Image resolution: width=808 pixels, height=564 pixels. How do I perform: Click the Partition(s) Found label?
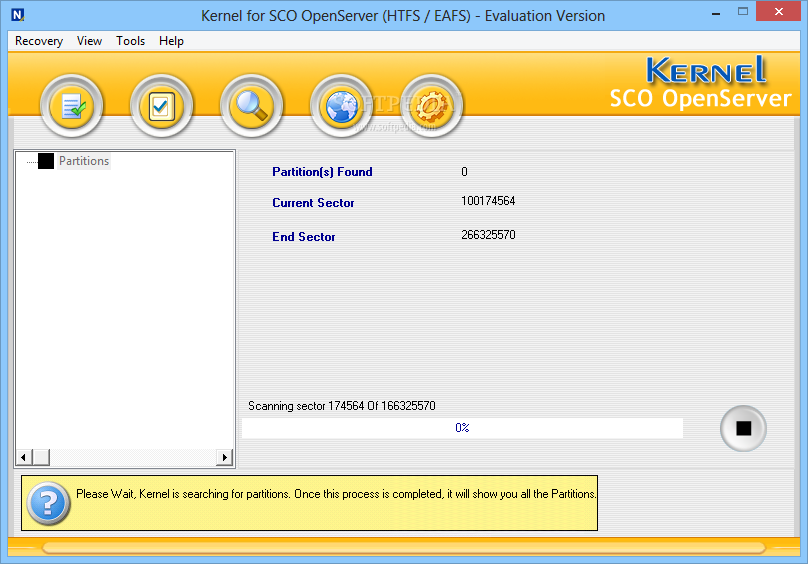point(322,172)
